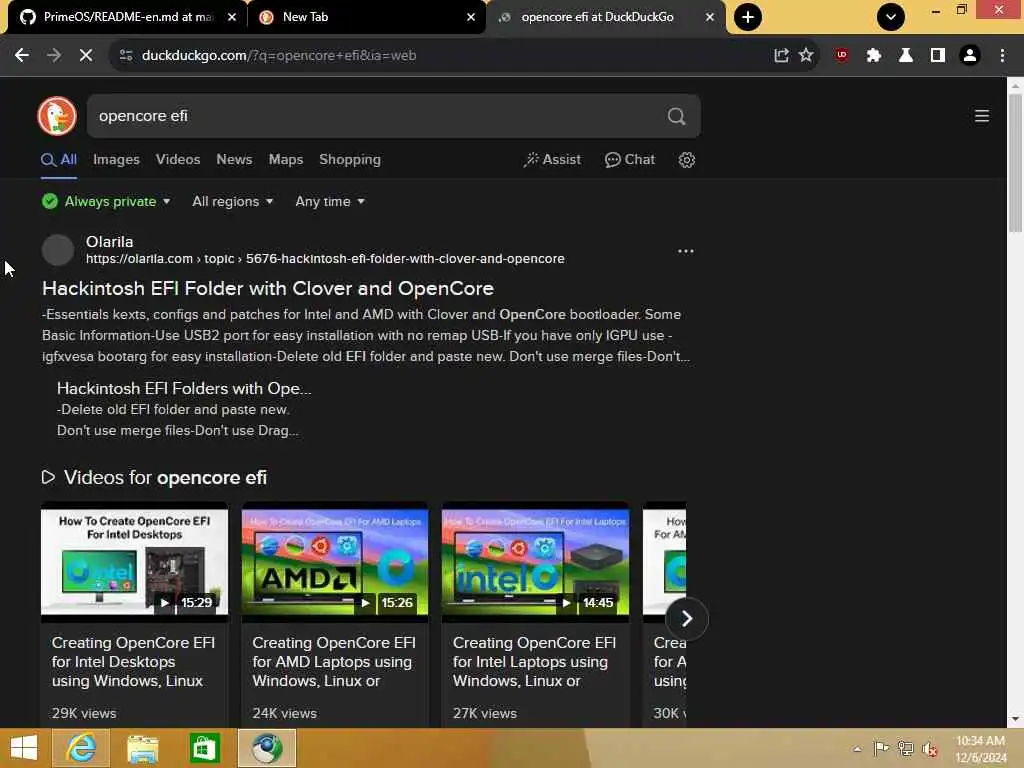1024x768 pixels.
Task: Submit search with magnifier icon
Action: pos(677,116)
